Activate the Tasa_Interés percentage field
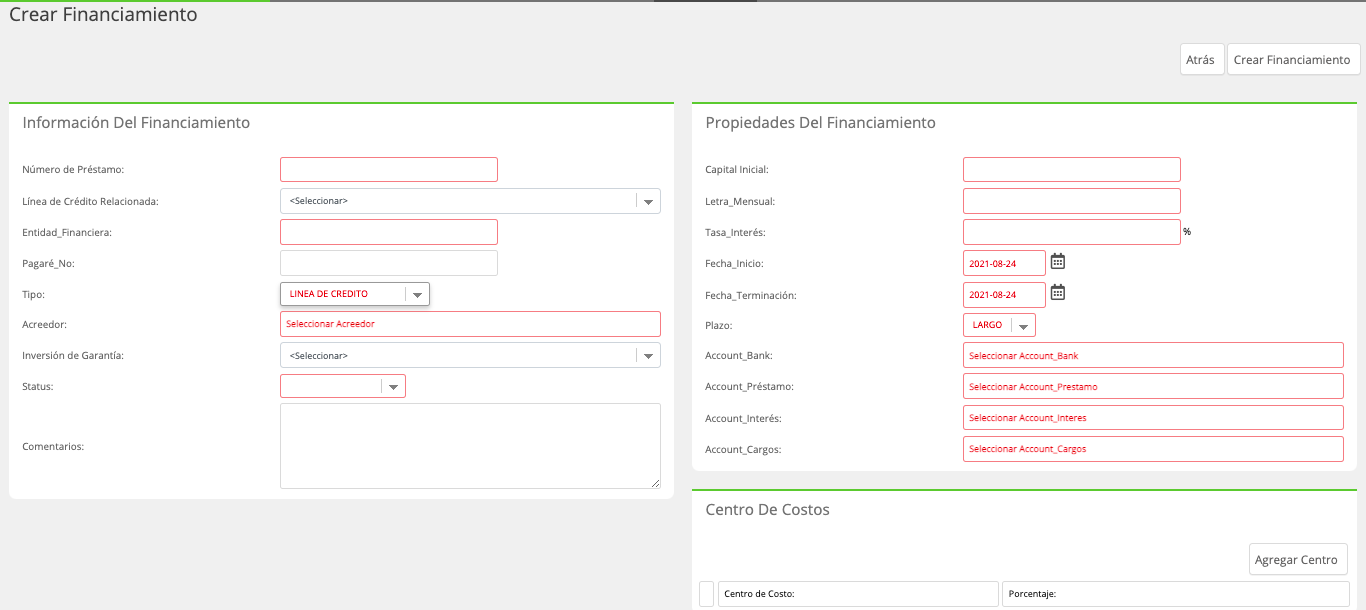The image size is (1366, 610). pyautogui.click(x=1072, y=232)
